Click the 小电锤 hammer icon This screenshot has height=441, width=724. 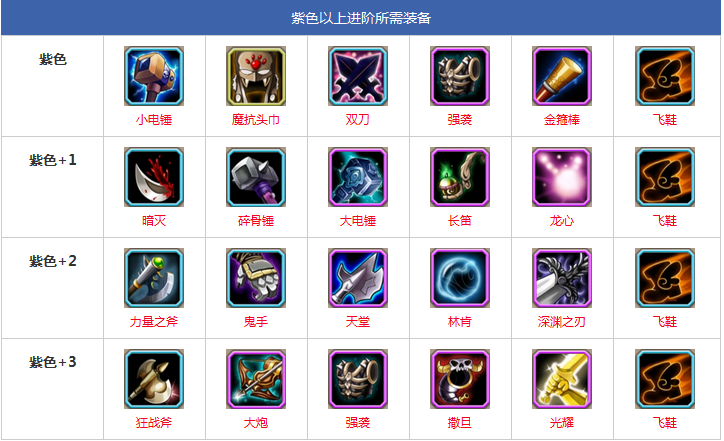(x=154, y=76)
